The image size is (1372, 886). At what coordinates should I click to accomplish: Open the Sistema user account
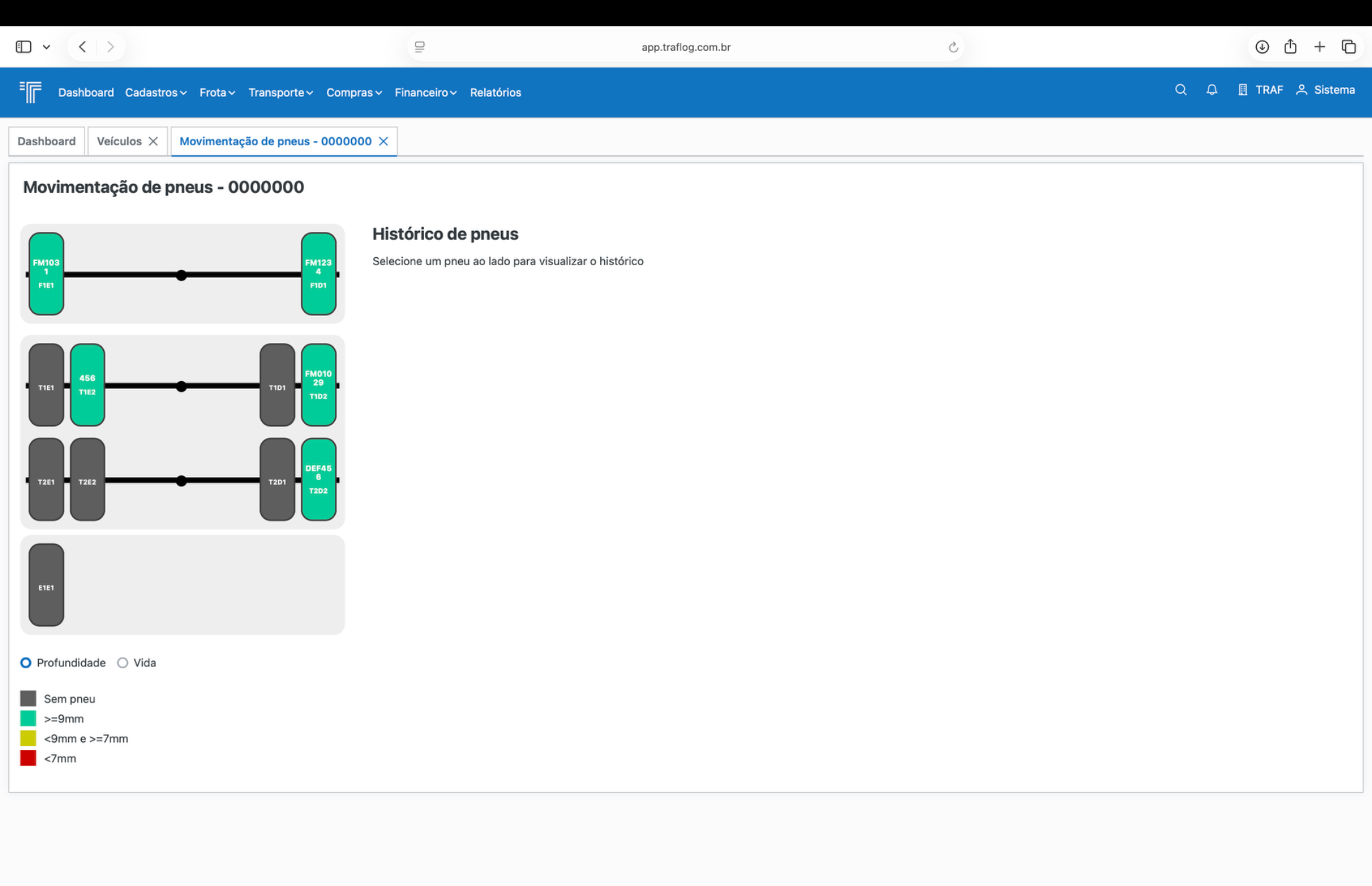(1325, 90)
